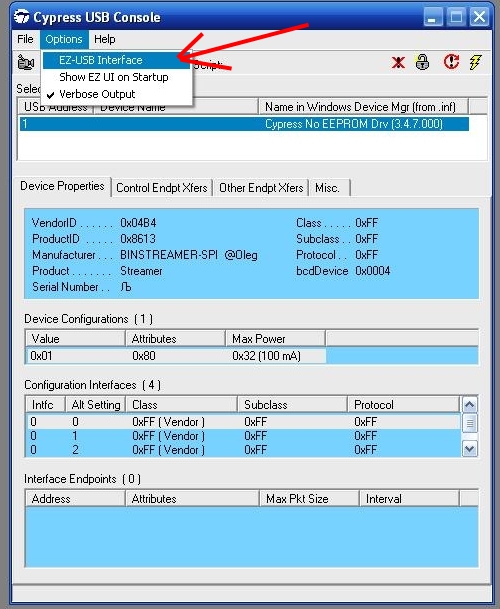The image size is (500, 609).
Task: Click 0x32 (100 mA) max power cell
Action: [x=267, y=356]
